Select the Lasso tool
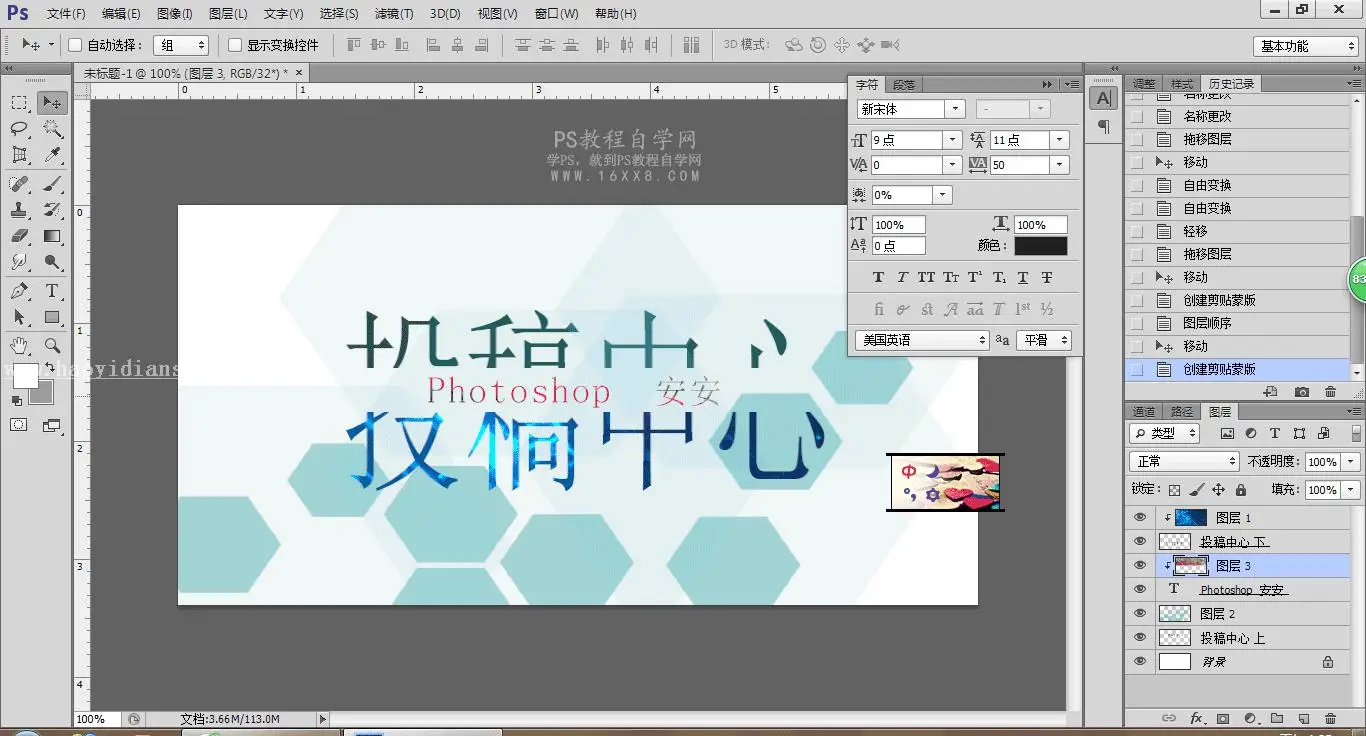This screenshot has height=736, width=1366. (x=19, y=128)
